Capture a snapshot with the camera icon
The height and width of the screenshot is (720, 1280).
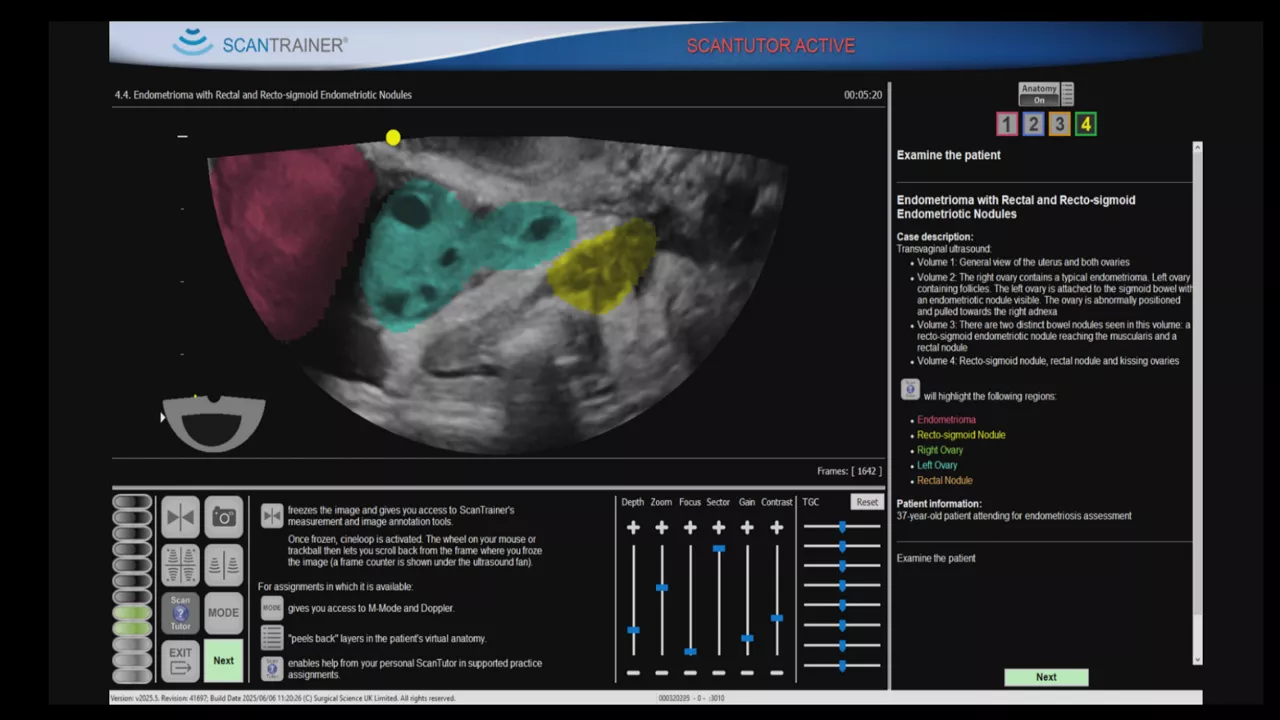click(224, 517)
